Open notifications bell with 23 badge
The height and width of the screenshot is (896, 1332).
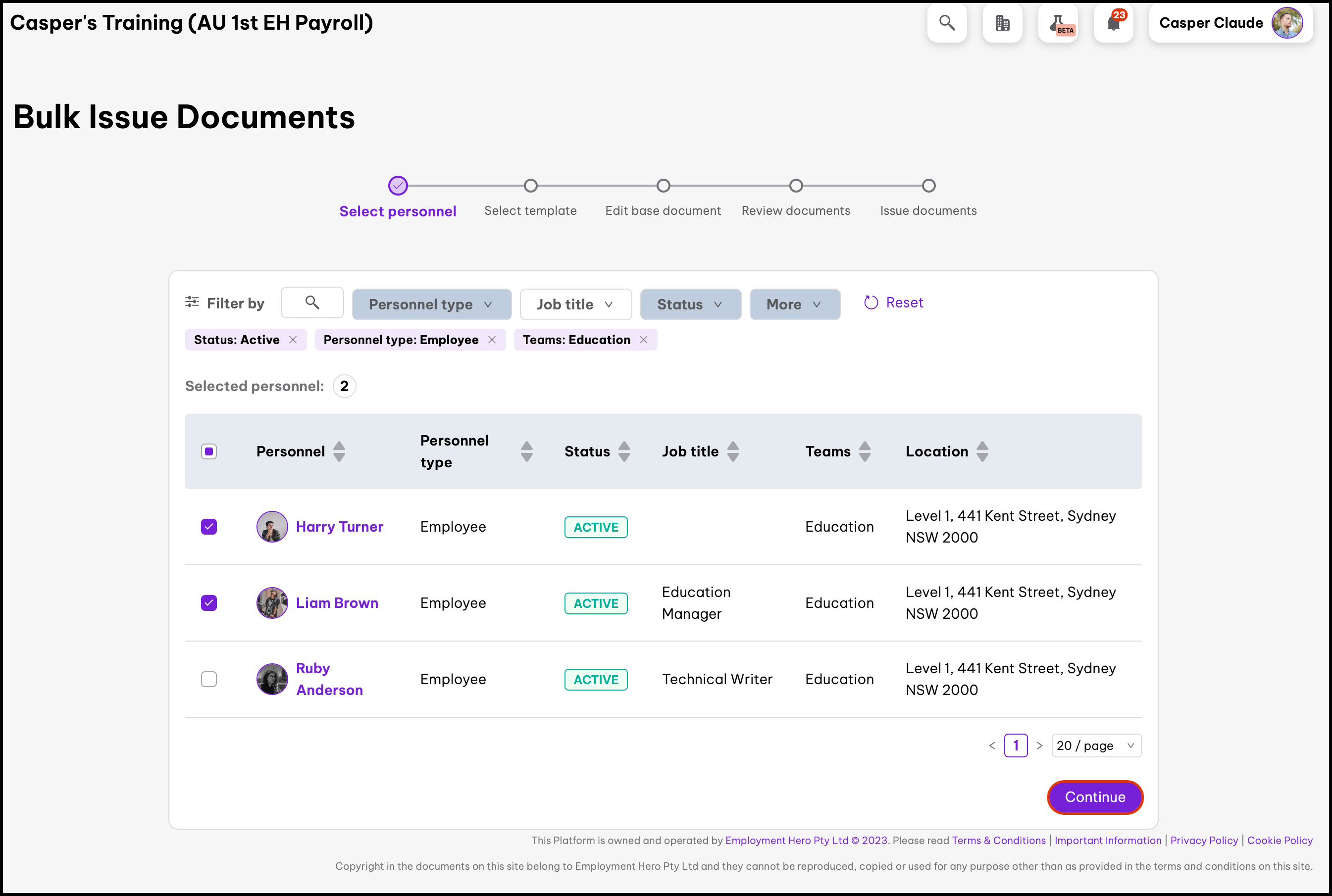(x=1113, y=23)
